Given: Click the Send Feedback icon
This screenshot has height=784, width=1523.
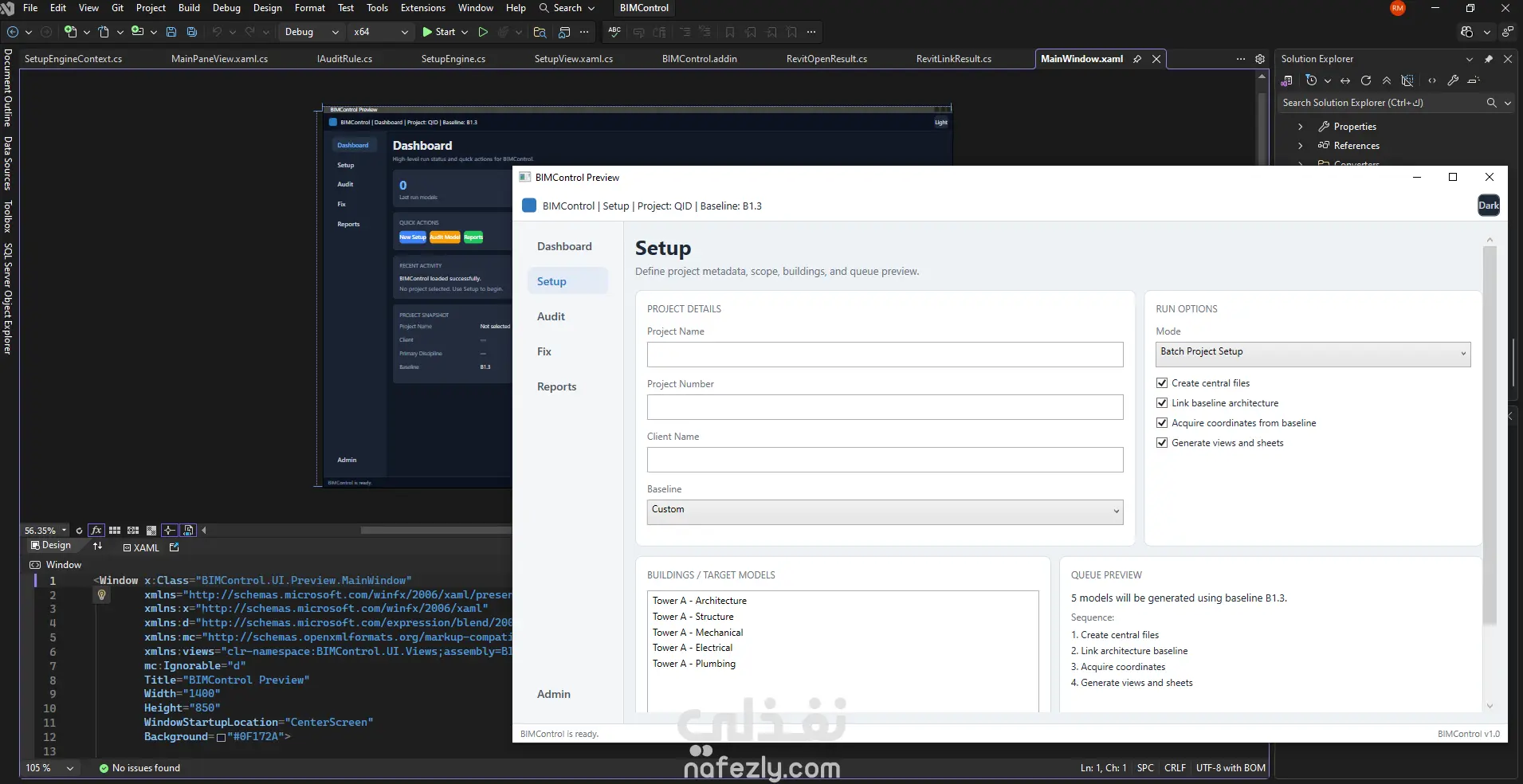Looking at the screenshot, I should (1507, 32).
